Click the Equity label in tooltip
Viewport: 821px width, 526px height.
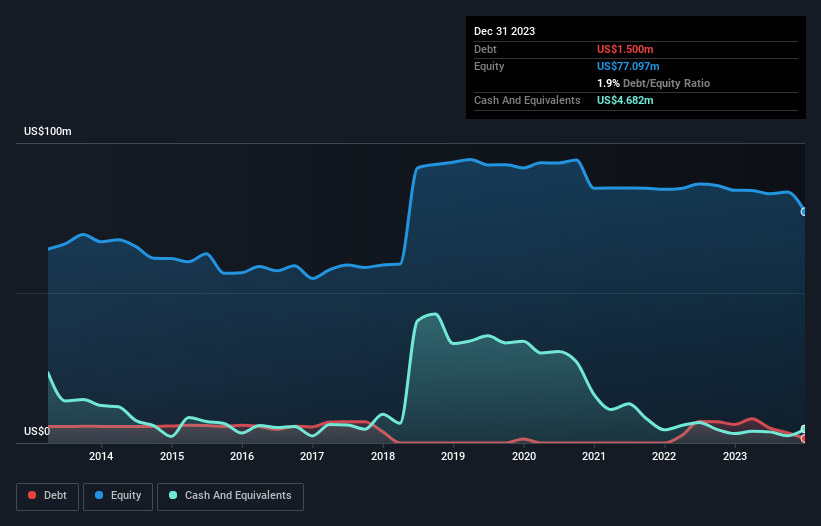click(x=489, y=66)
